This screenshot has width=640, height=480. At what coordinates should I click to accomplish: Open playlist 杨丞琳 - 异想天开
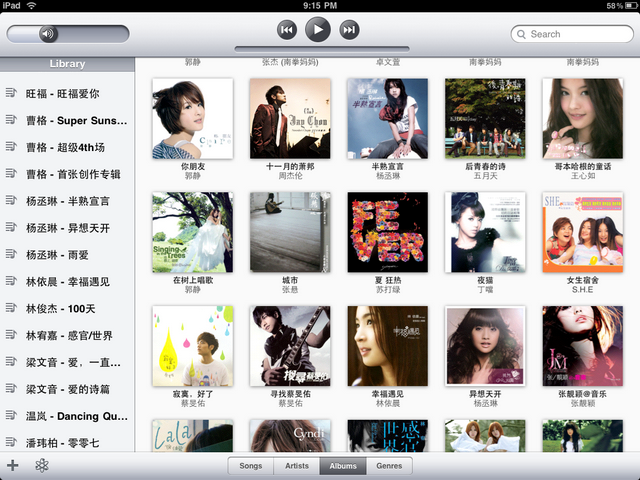point(67,228)
